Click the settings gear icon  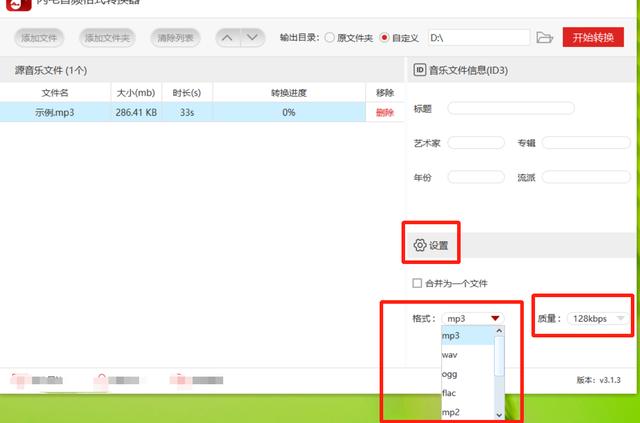coord(420,245)
